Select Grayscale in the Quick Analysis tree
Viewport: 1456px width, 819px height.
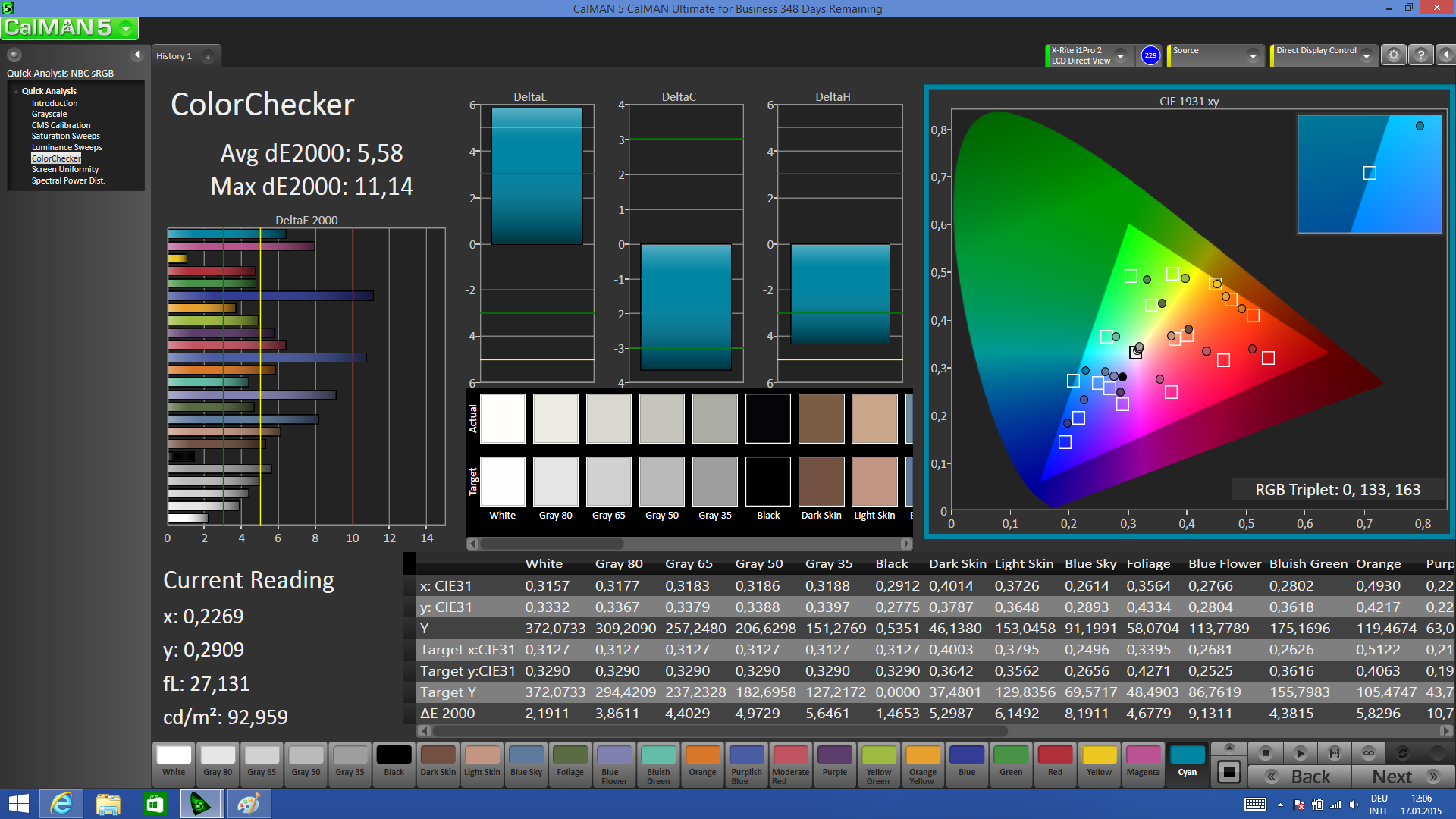(49, 114)
